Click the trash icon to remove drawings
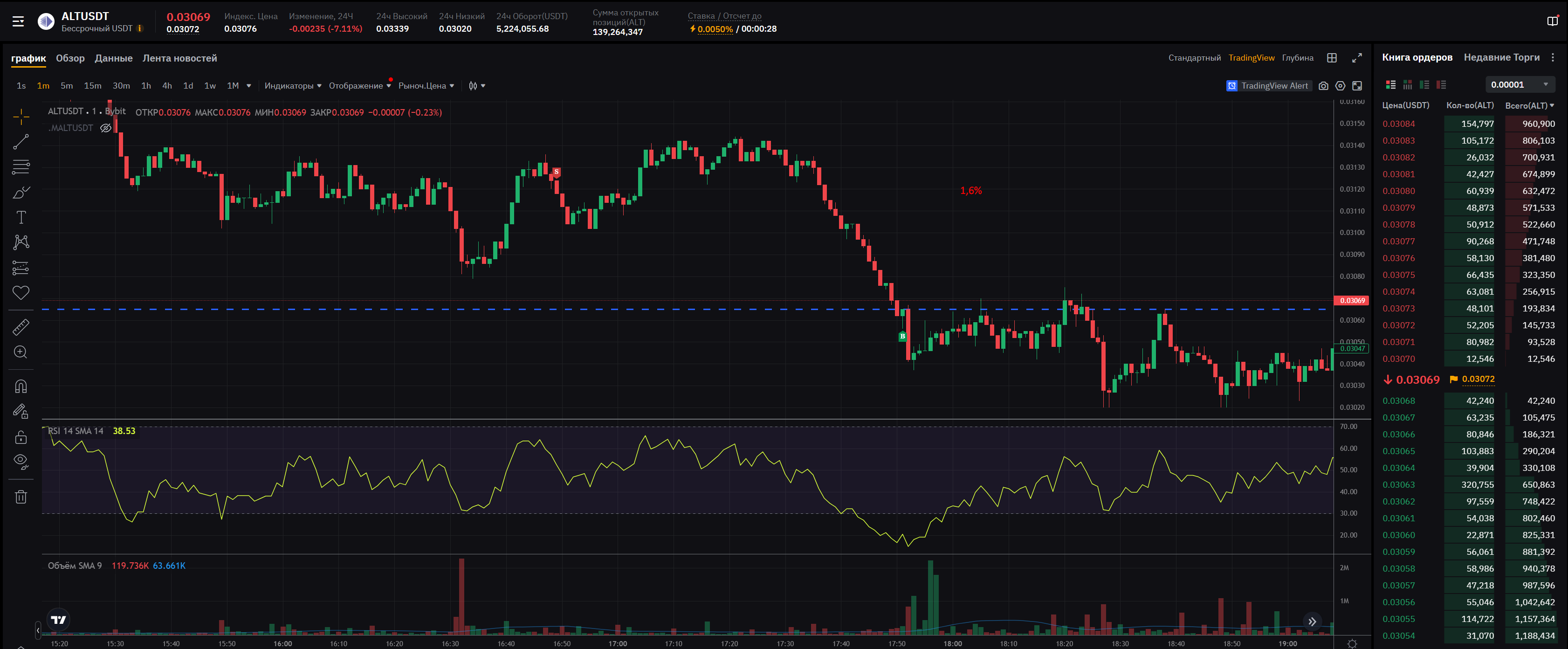The height and width of the screenshot is (649, 1568). coord(21,497)
